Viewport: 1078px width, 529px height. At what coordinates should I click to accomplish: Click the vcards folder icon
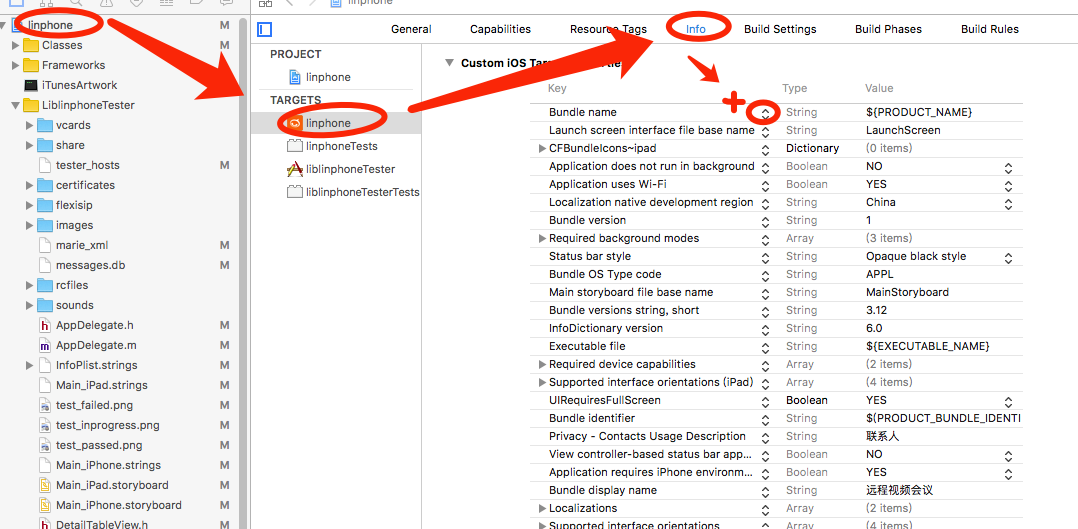pos(45,125)
